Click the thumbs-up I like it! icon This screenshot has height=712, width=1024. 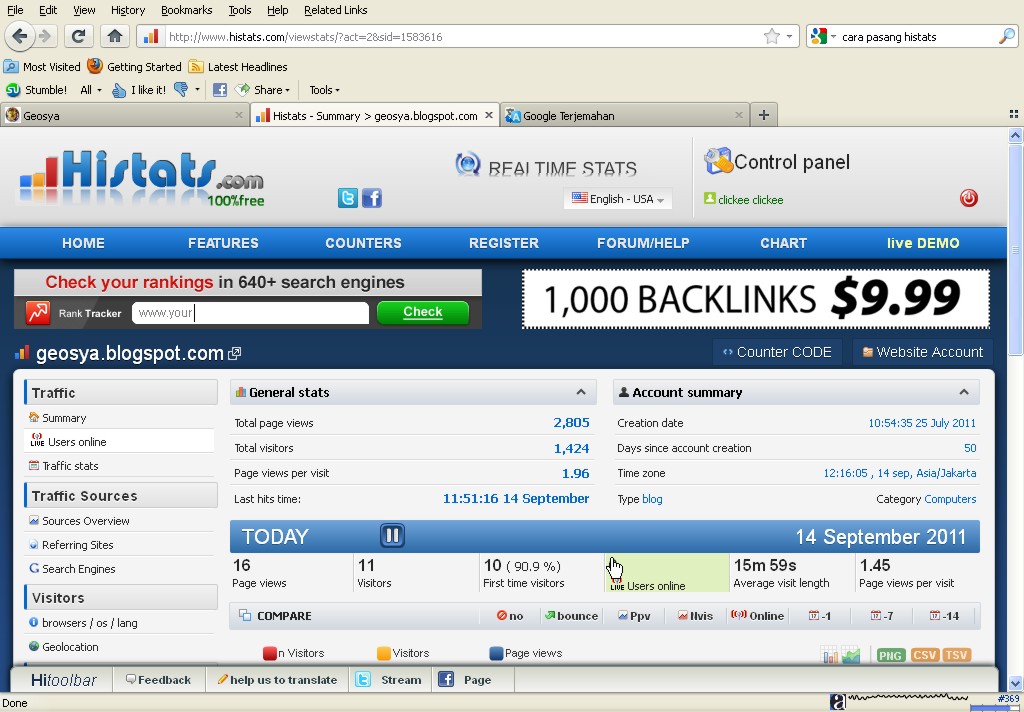point(119,89)
